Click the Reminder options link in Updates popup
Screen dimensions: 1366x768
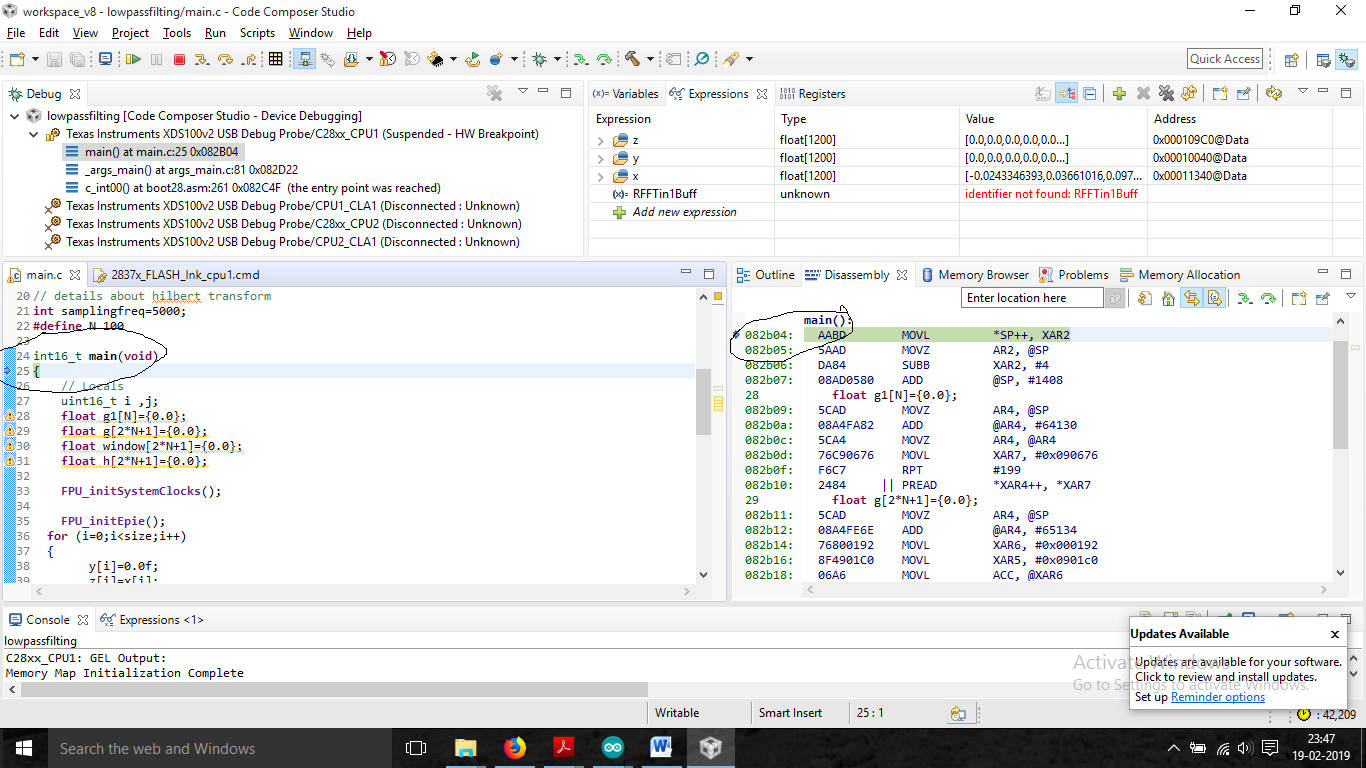[1217, 696]
